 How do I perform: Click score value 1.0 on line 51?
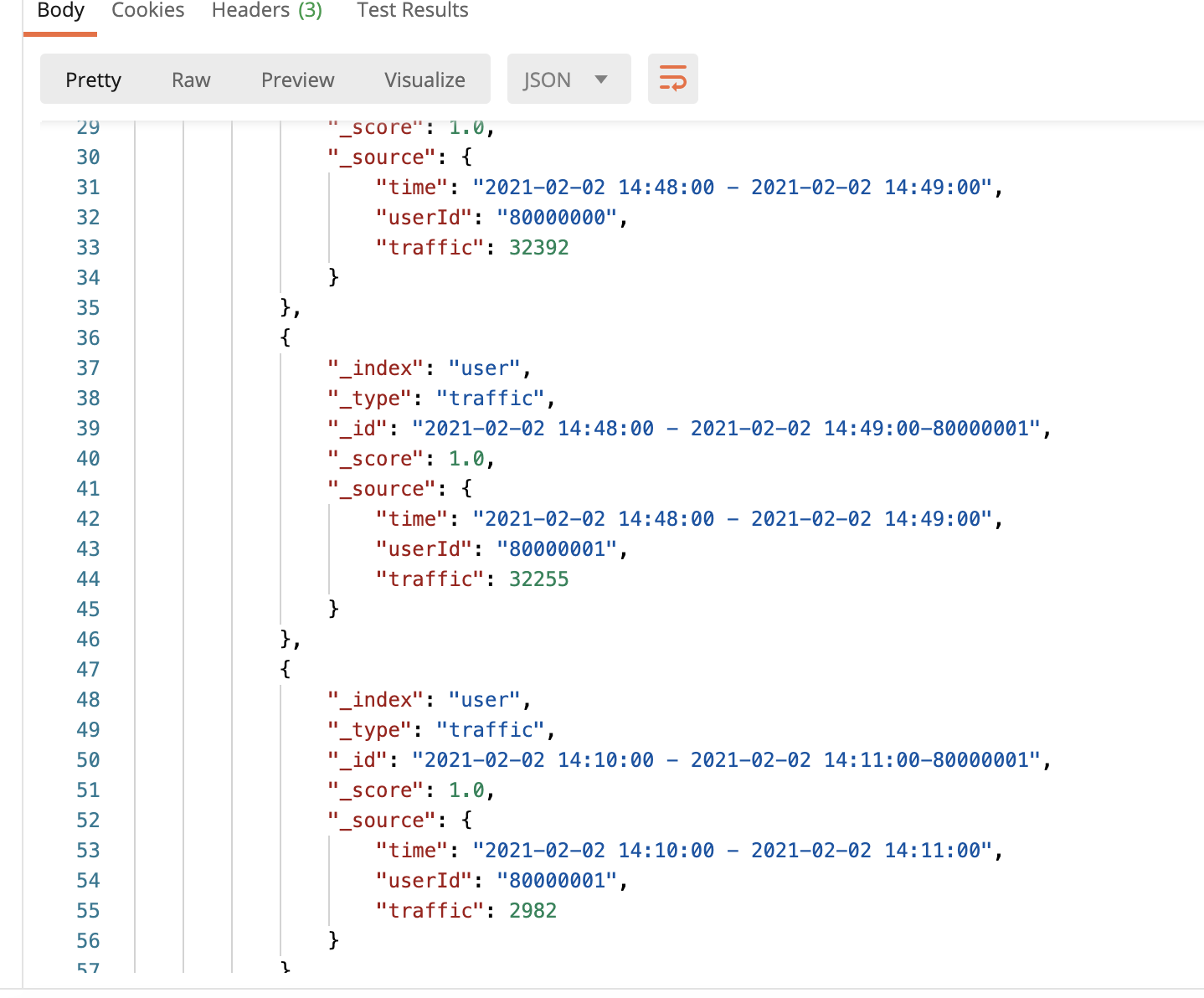click(466, 790)
